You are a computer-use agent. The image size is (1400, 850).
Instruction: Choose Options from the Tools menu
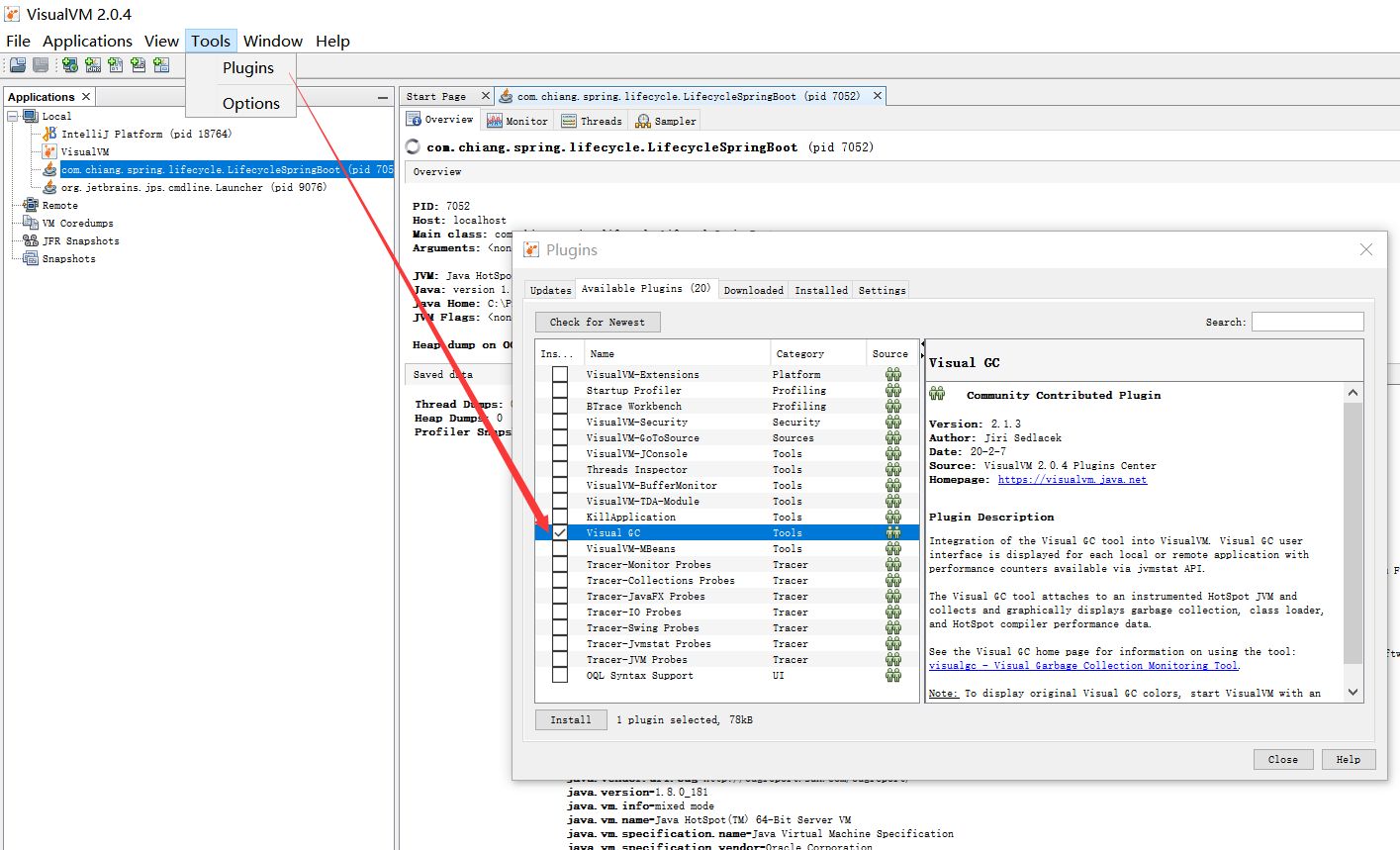click(x=251, y=103)
